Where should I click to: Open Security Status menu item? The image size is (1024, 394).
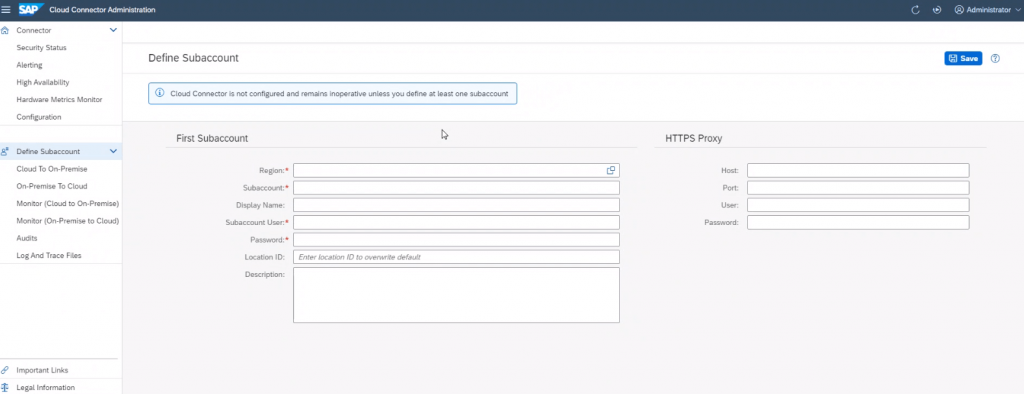[41, 48]
